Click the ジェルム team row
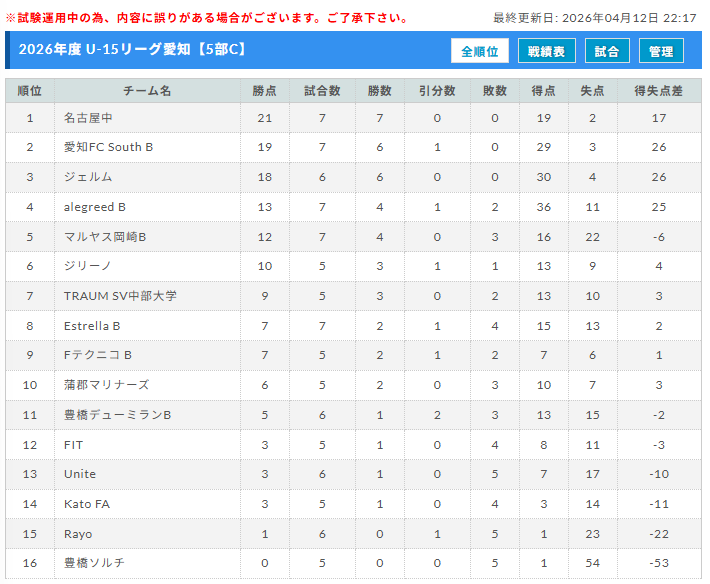The image size is (710, 584). (88, 177)
